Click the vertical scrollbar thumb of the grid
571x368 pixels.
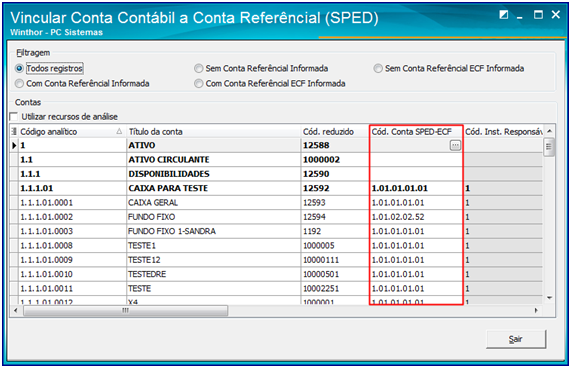(549, 147)
